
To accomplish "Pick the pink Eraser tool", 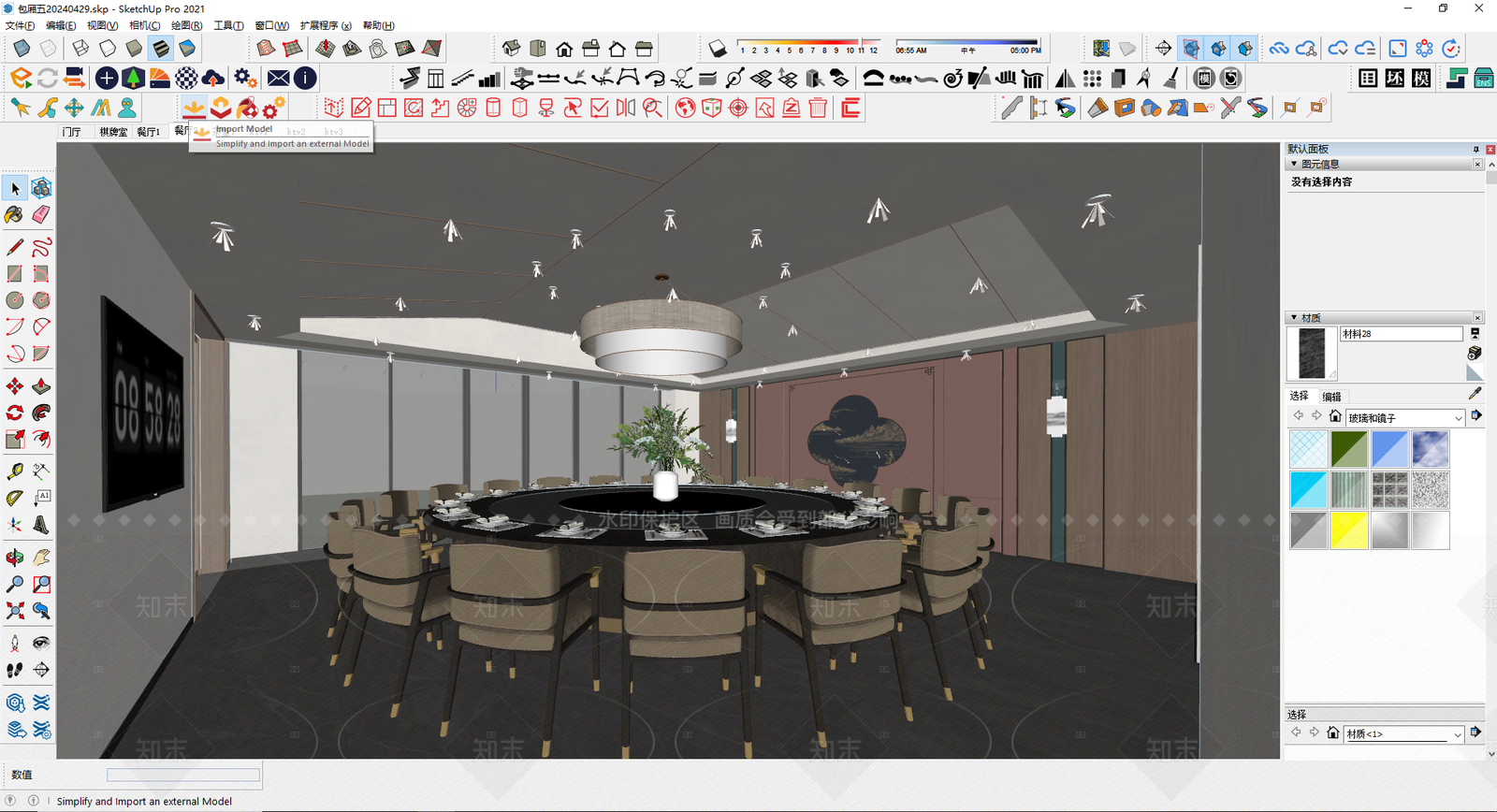I will [41, 215].
